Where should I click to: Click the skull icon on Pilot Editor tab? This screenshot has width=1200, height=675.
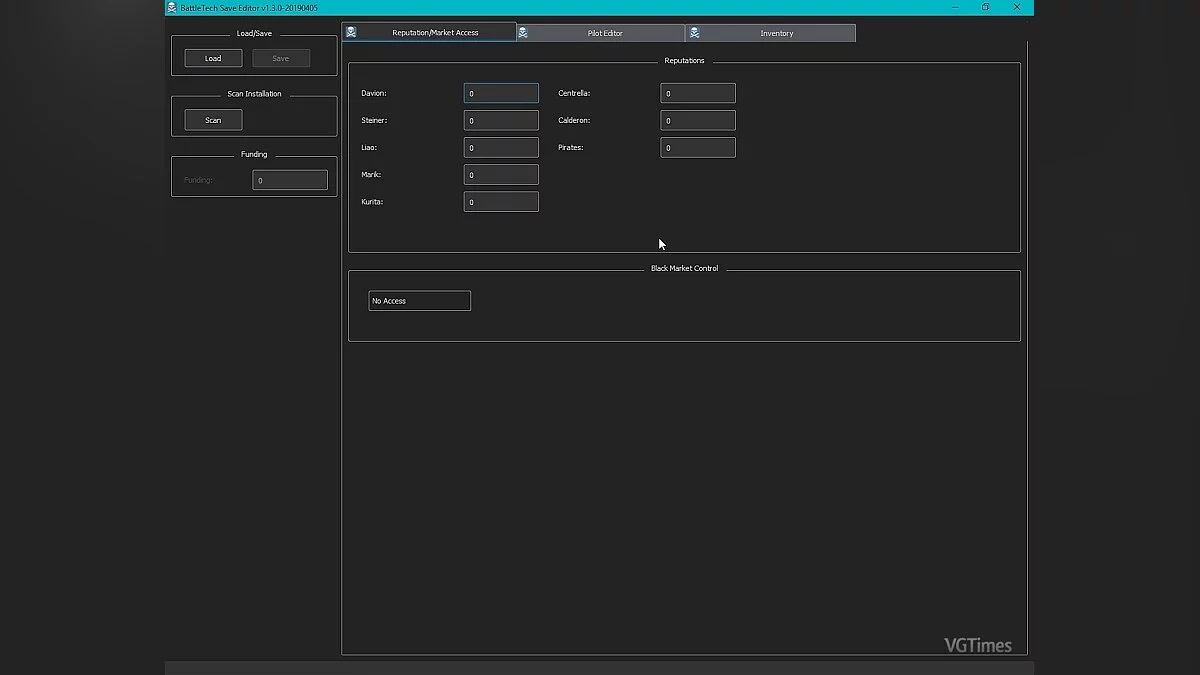pyautogui.click(x=523, y=33)
